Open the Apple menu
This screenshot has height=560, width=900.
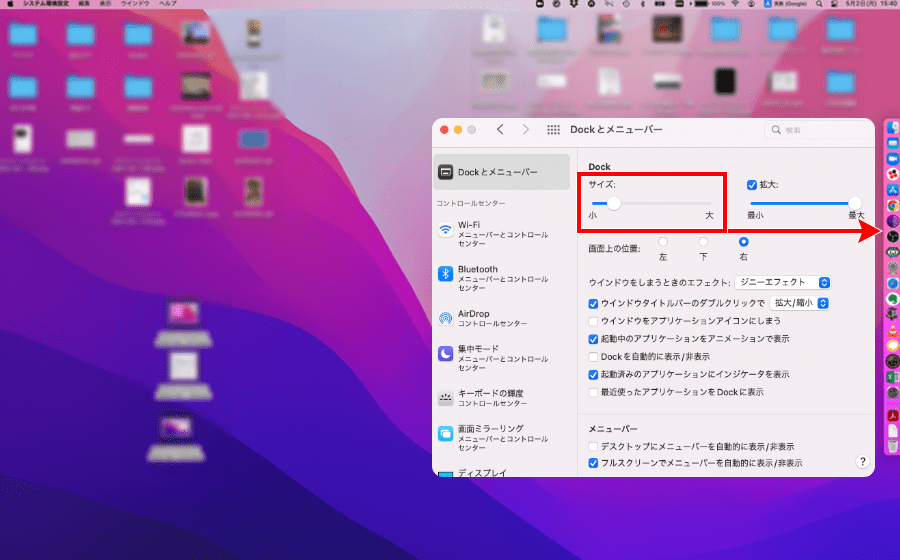tap(10, 3)
